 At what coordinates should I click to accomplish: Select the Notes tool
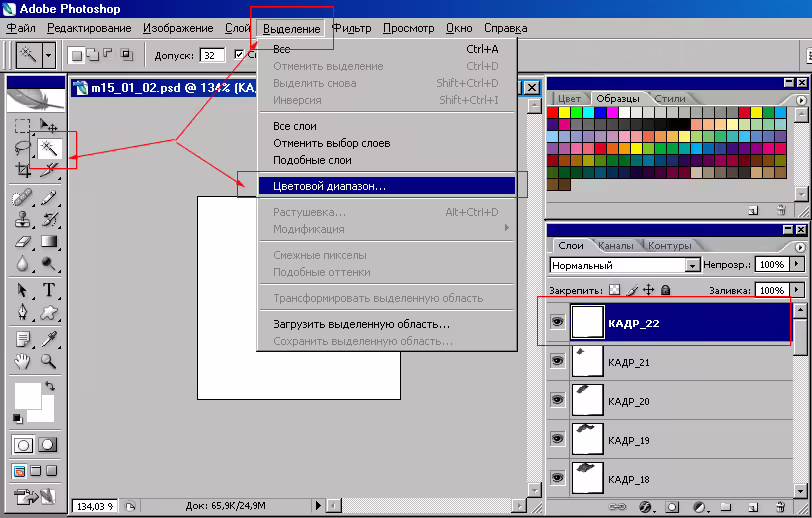tap(22, 339)
